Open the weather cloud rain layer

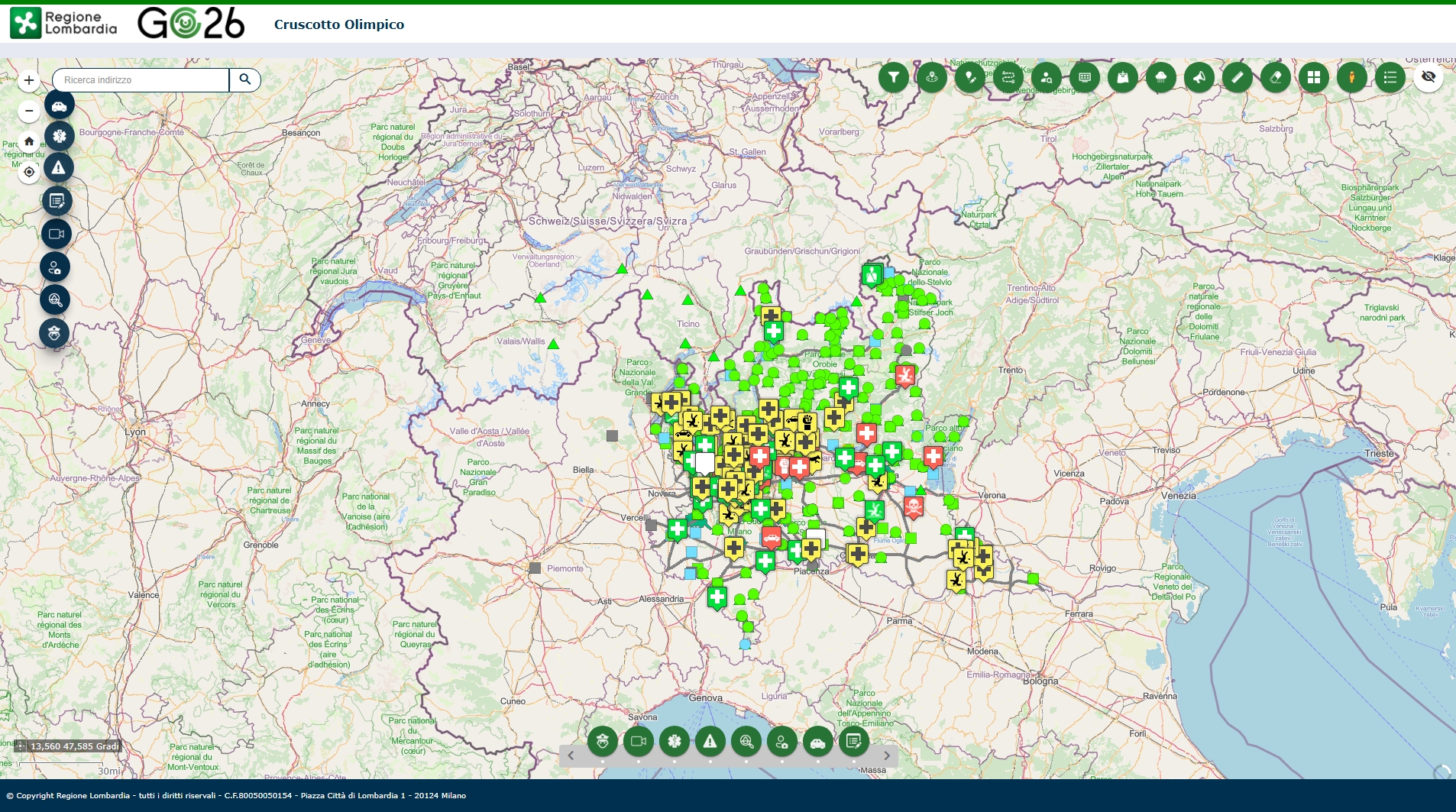point(1160,77)
